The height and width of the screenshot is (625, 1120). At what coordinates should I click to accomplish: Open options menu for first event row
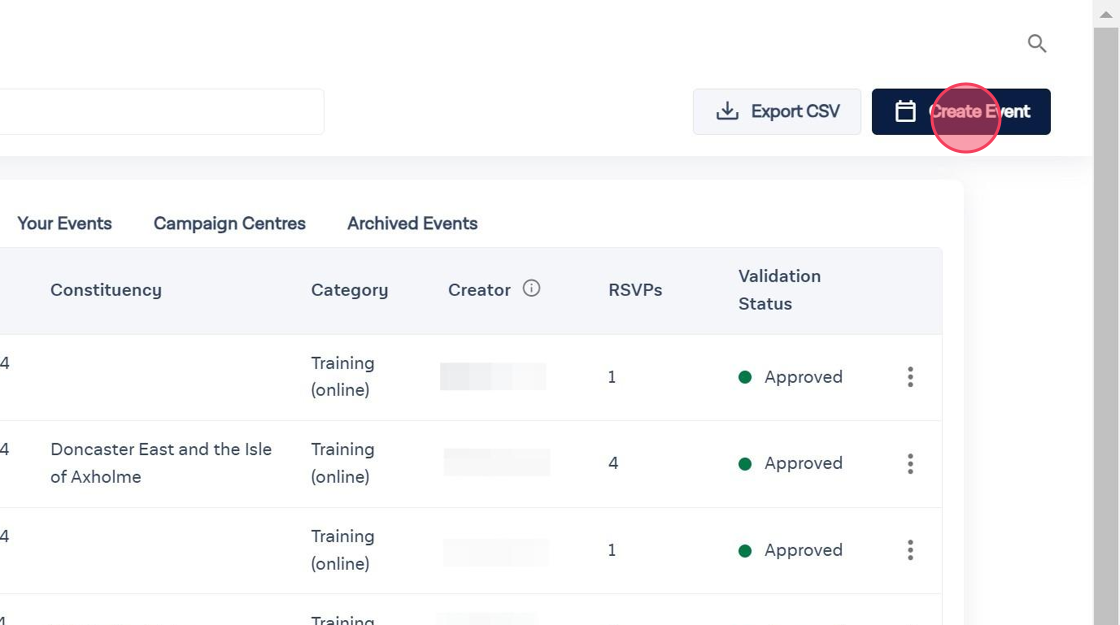point(910,377)
